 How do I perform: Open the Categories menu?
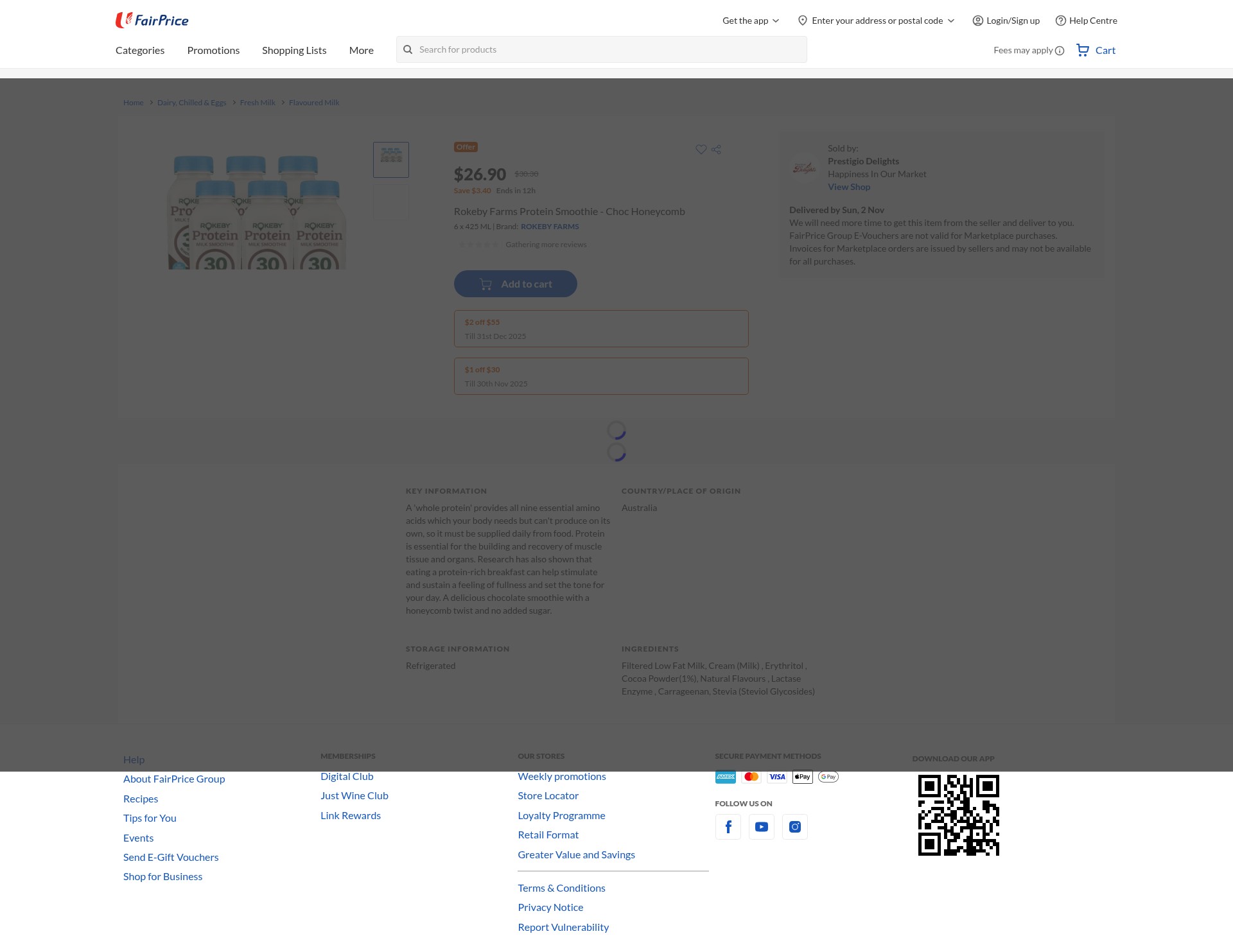pyautogui.click(x=140, y=50)
